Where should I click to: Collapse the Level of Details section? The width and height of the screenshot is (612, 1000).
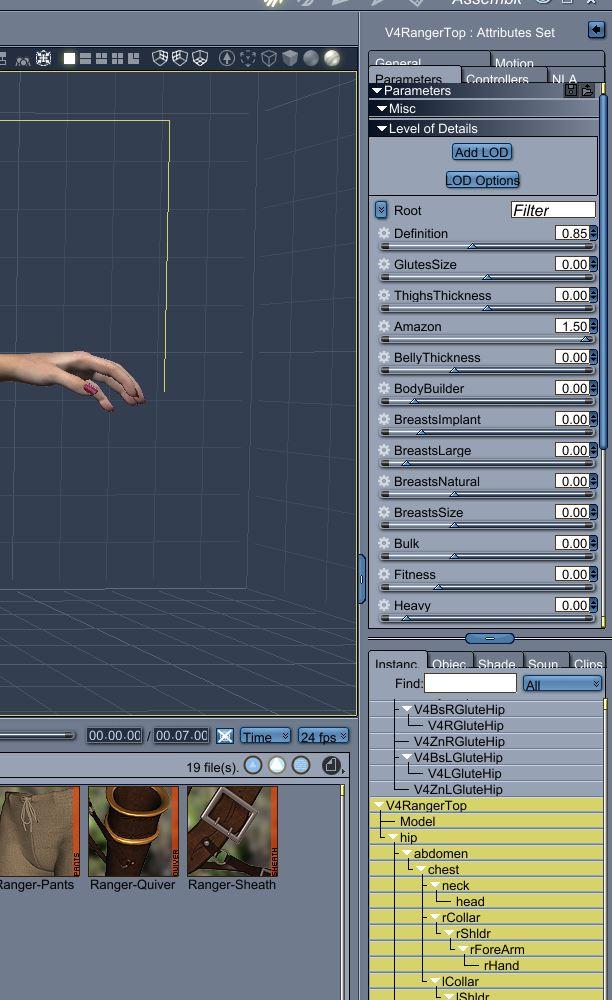pyautogui.click(x=382, y=128)
